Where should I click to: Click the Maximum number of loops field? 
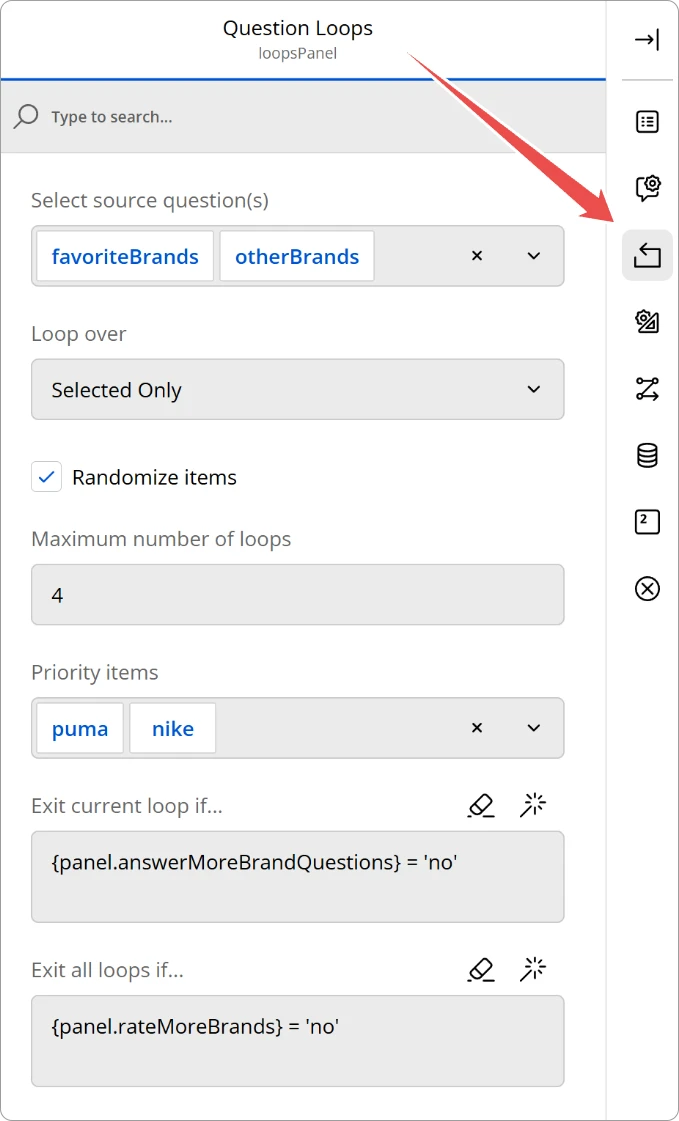point(297,595)
